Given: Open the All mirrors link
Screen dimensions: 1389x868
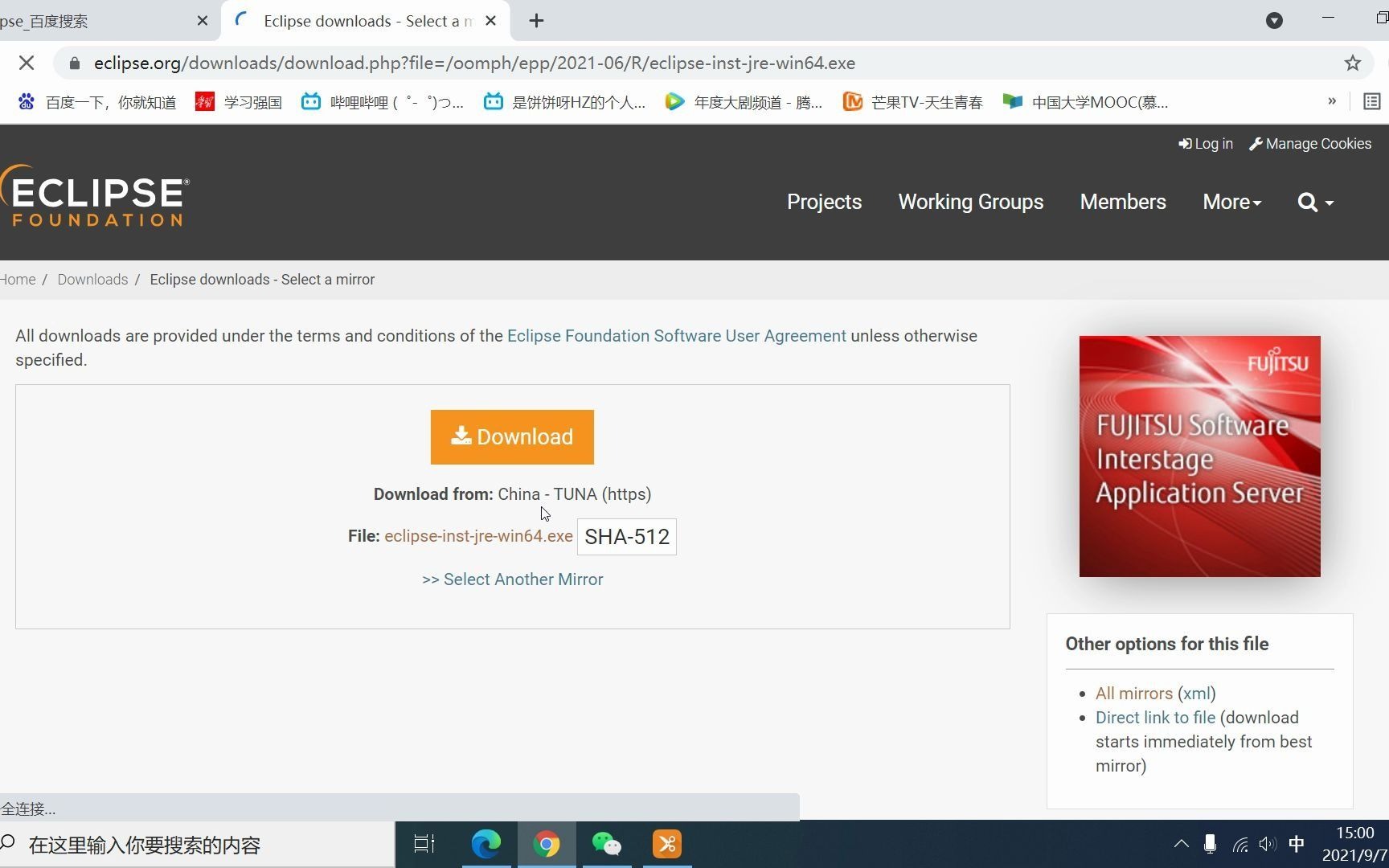Looking at the screenshot, I should pyautogui.click(x=1134, y=694).
